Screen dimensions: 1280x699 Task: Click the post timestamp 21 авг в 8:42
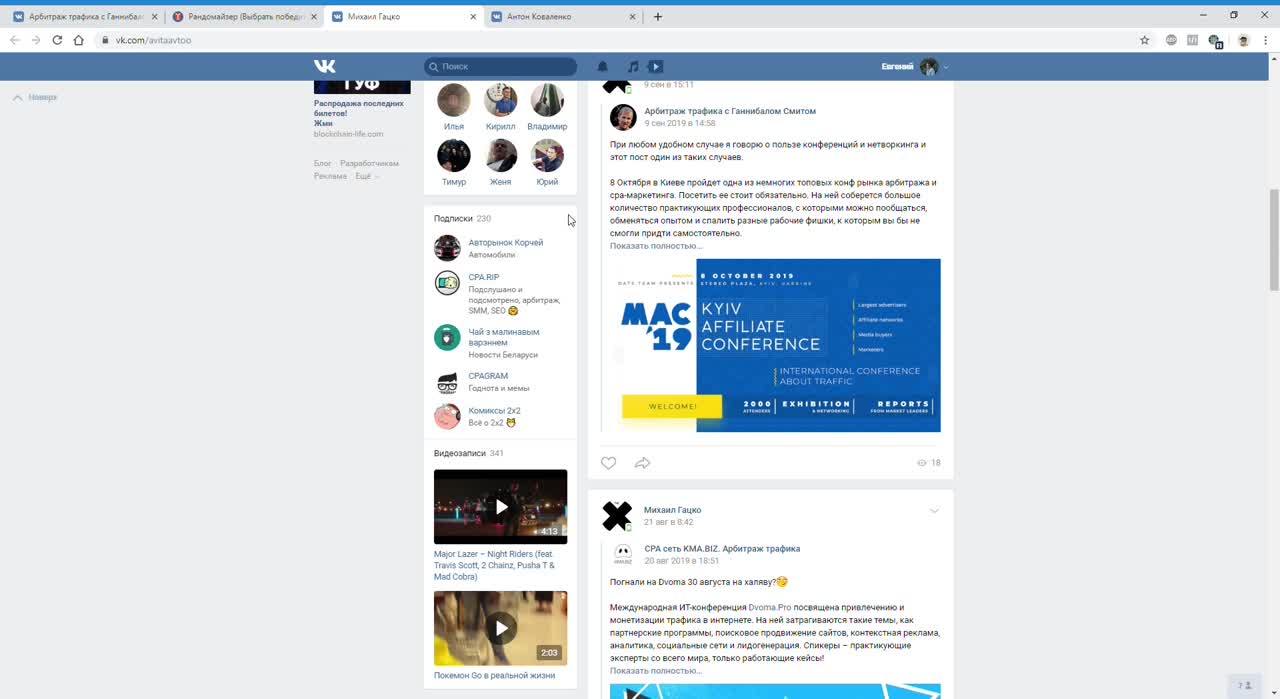pyautogui.click(x=668, y=522)
